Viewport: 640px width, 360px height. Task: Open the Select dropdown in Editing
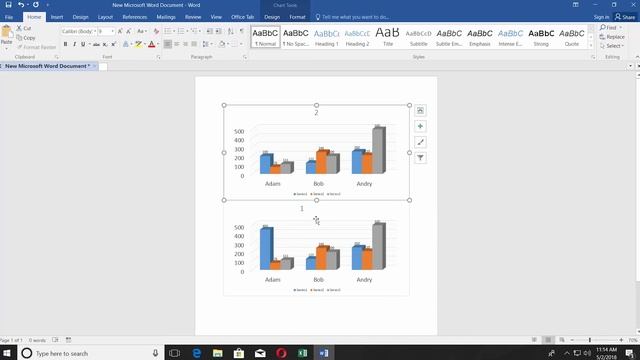click(x=612, y=46)
